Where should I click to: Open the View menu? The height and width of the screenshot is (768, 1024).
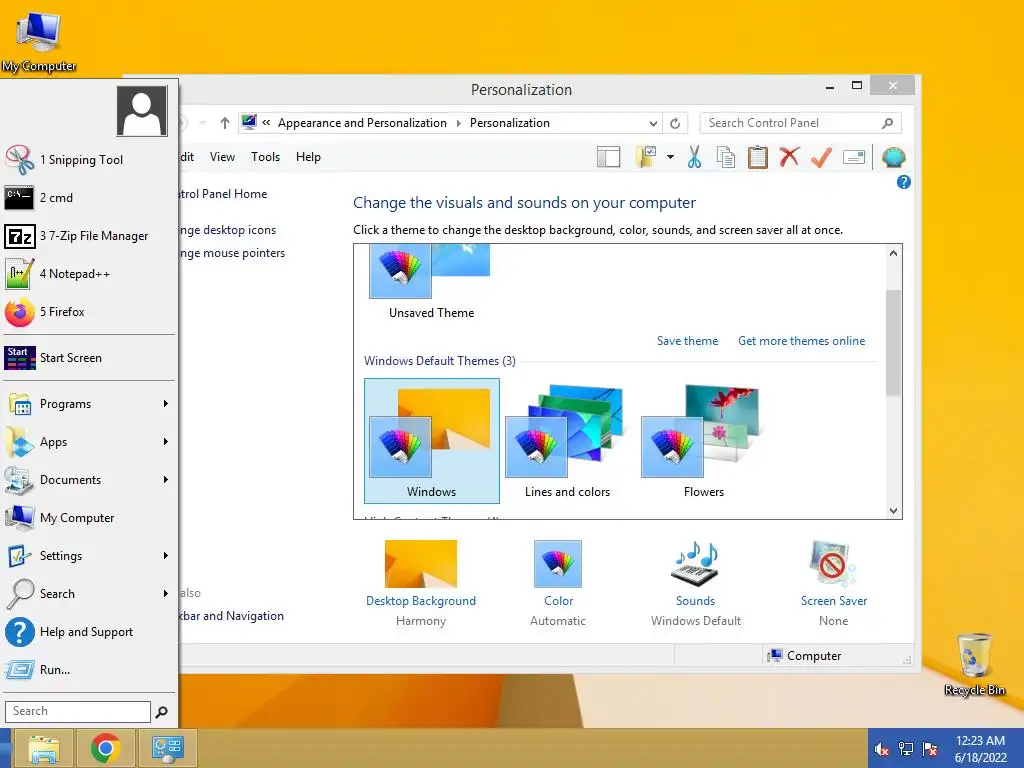222,157
